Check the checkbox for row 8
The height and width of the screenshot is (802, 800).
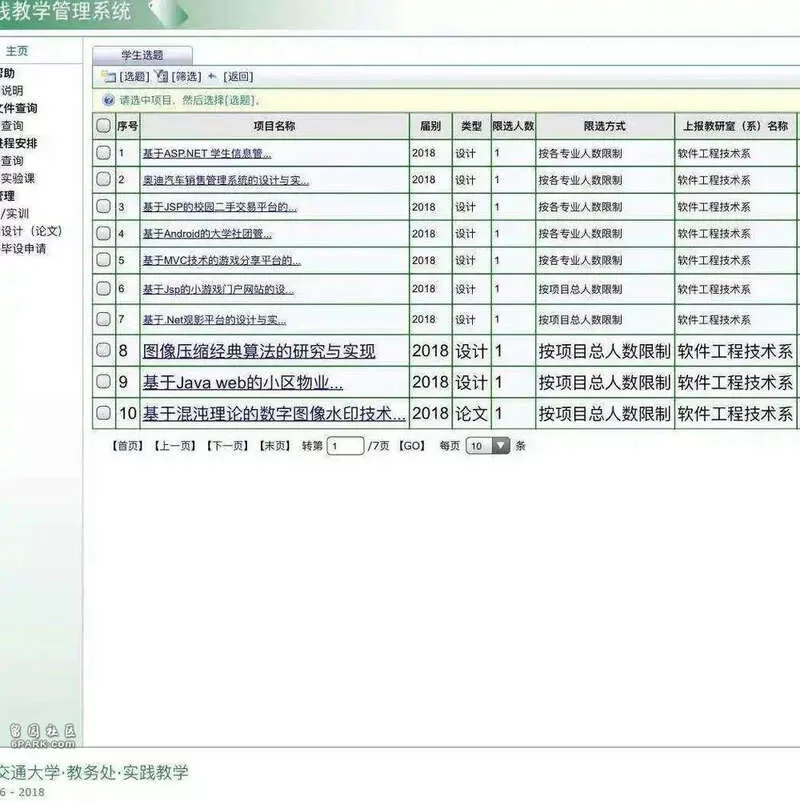pyautogui.click(x=104, y=350)
